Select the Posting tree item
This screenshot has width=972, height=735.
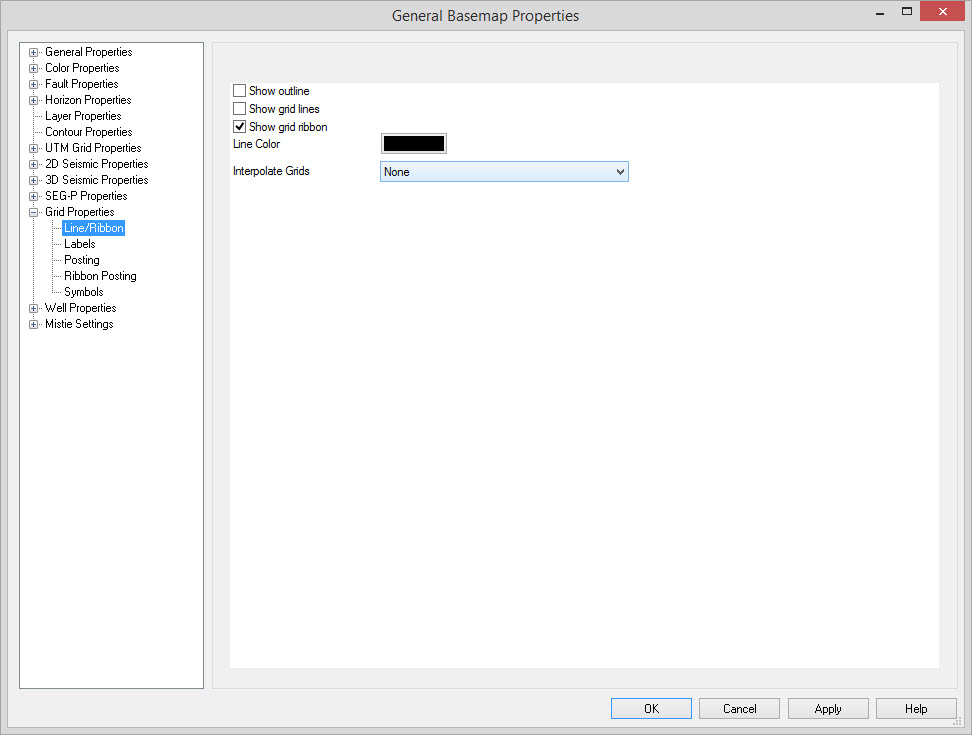pos(82,260)
